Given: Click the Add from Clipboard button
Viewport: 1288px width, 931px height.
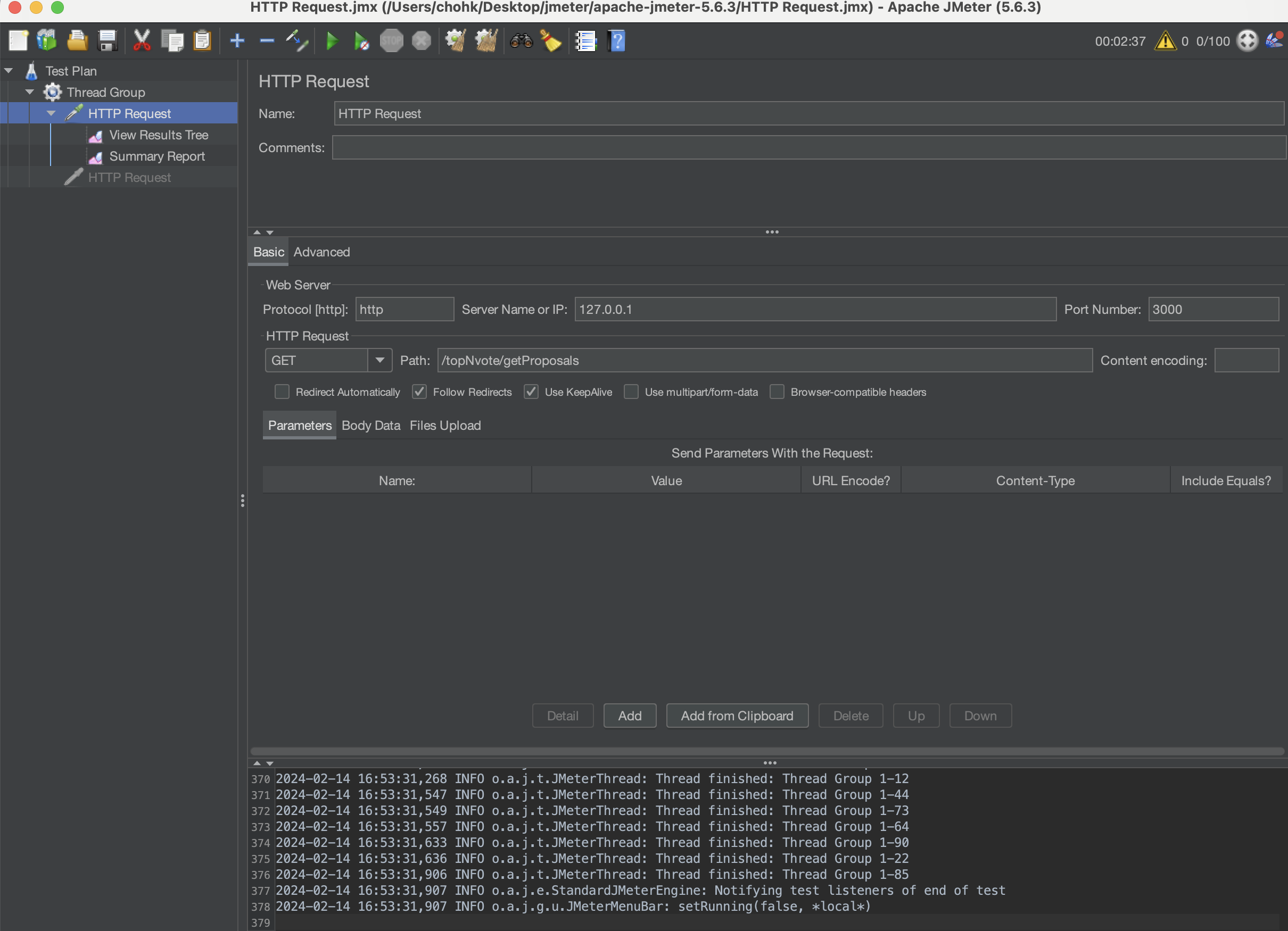Looking at the screenshot, I should tap(737, 716).
